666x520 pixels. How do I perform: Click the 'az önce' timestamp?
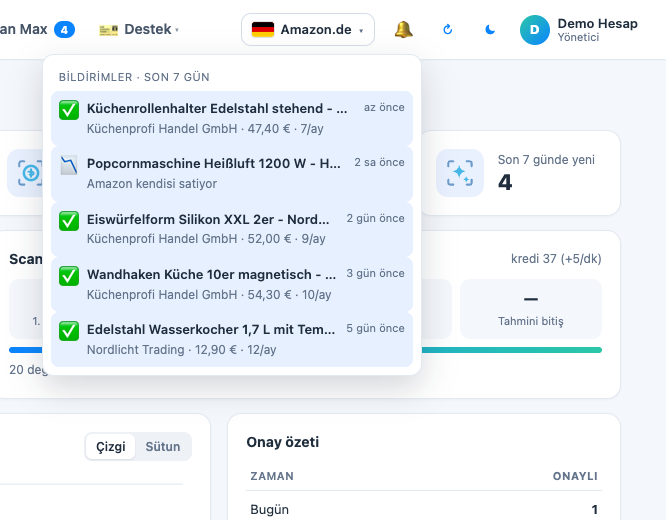[384, 107]
